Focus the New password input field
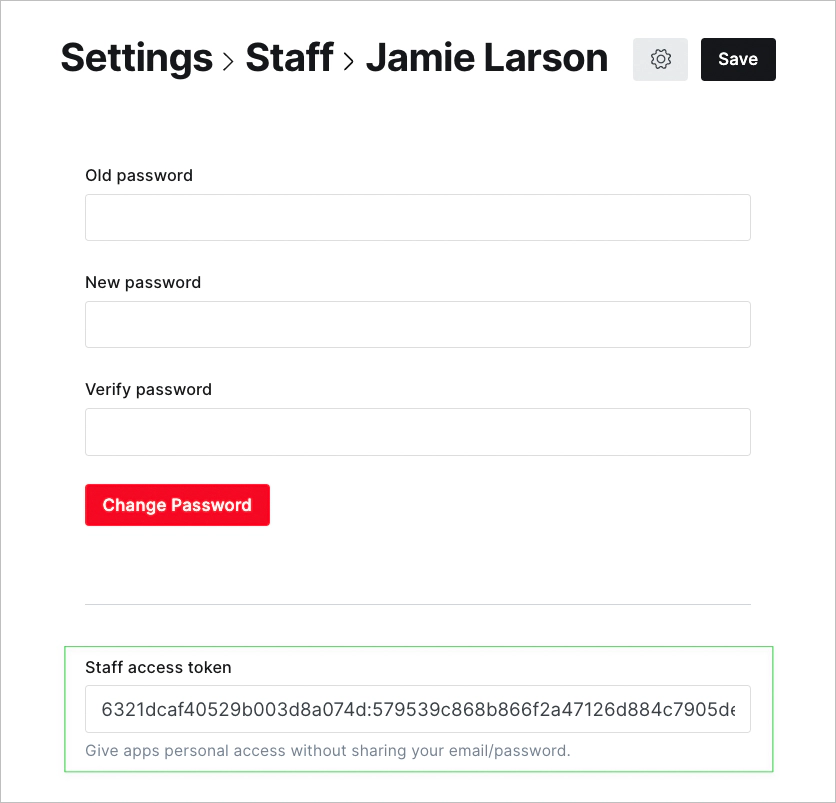 point(417,325)
